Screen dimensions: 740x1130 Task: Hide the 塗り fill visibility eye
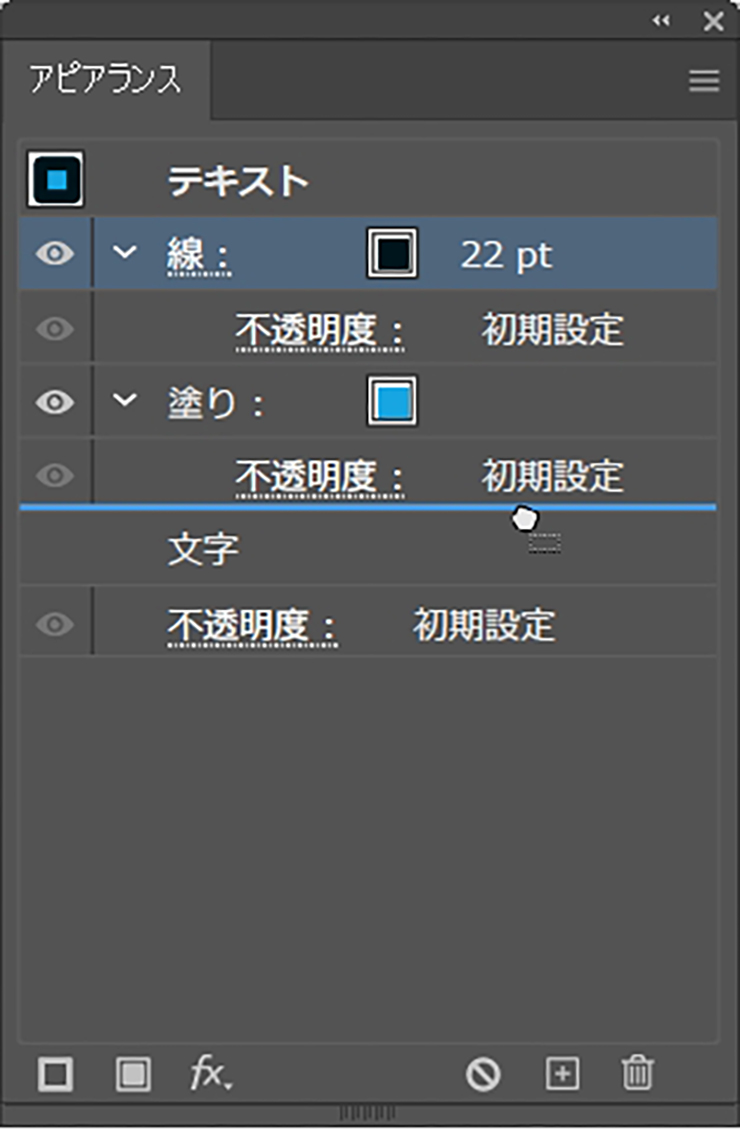[x=55, y=402]
